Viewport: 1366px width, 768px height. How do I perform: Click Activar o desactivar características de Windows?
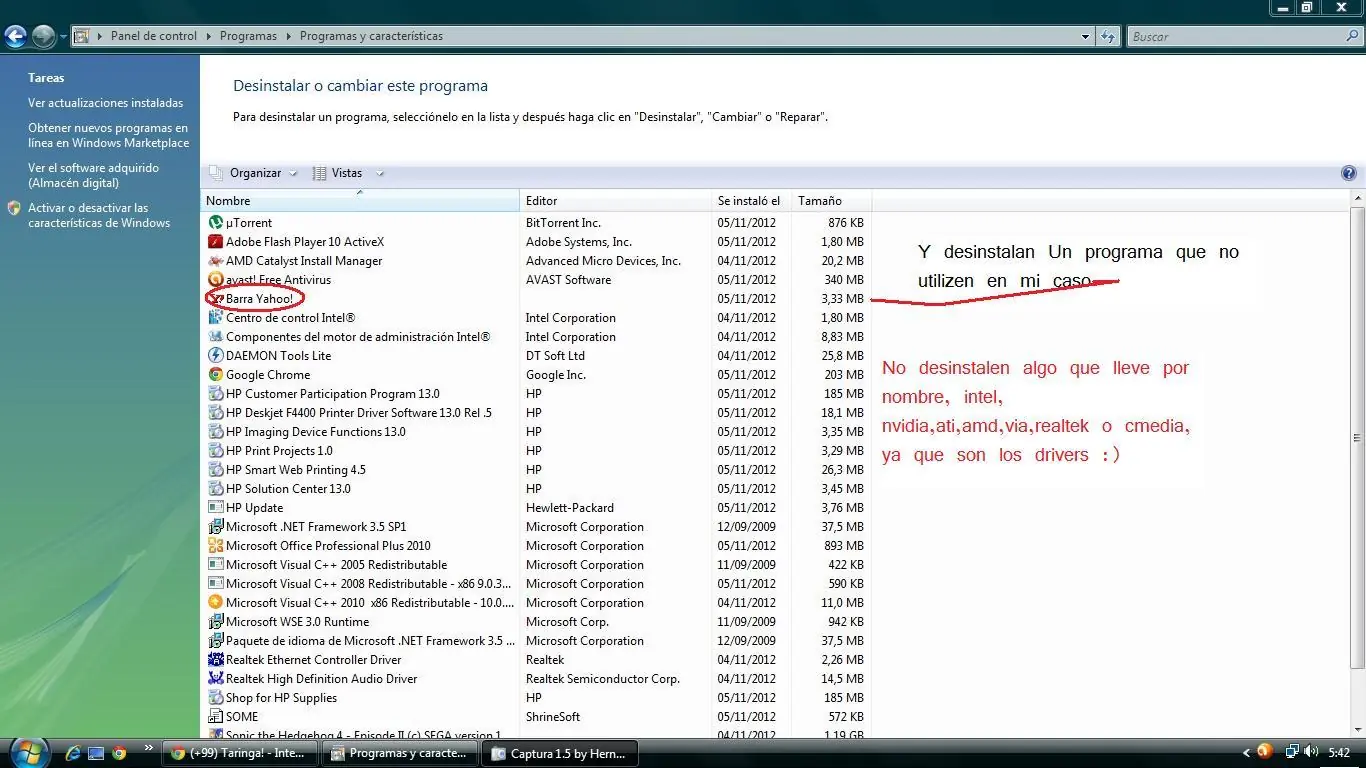click(98, 216)
